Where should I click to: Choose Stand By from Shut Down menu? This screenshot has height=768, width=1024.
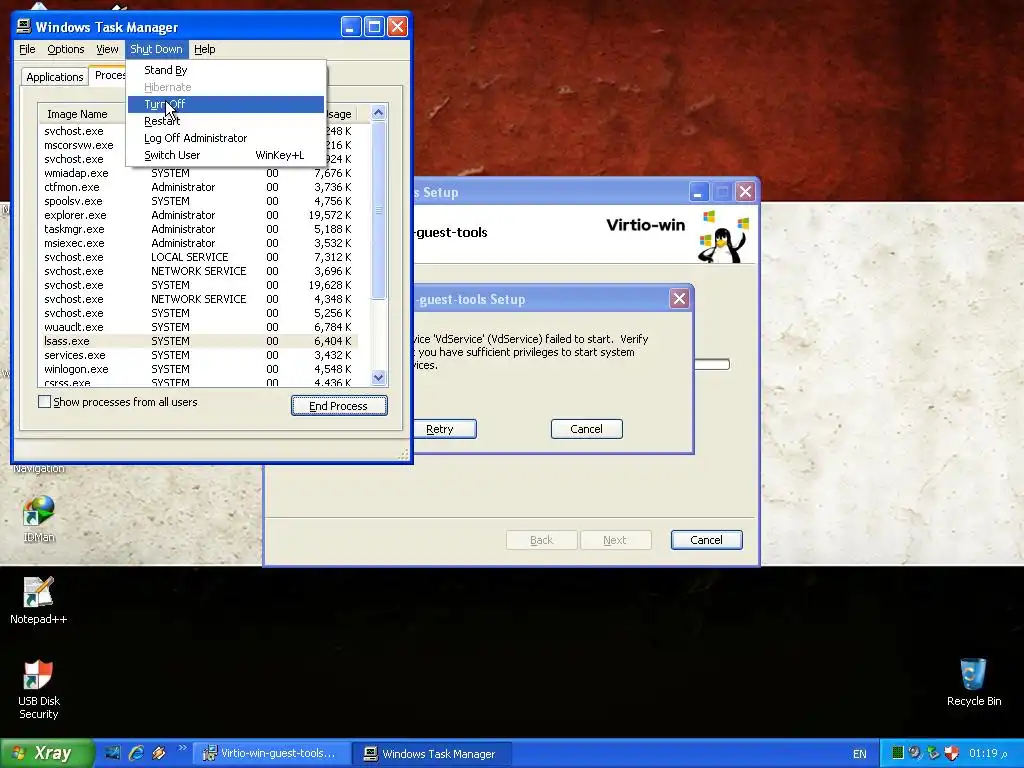click(225, 70)
